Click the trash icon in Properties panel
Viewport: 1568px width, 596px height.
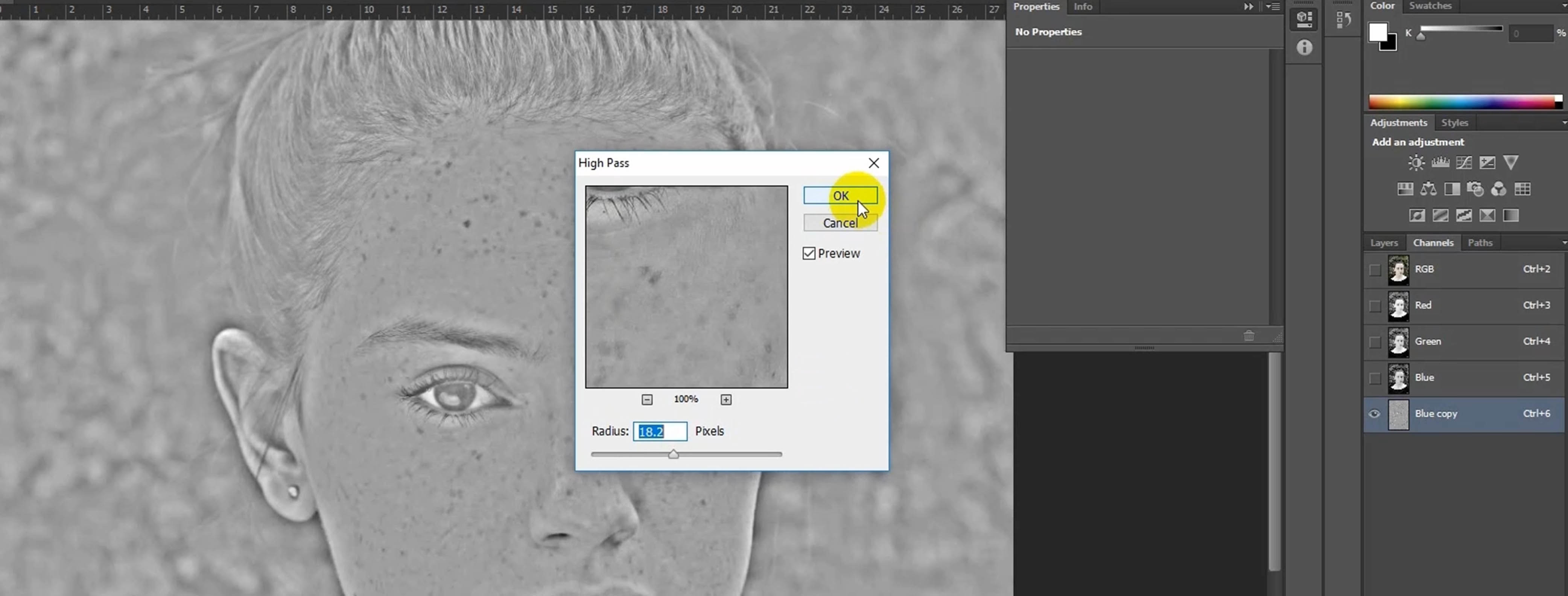tap(1249, 335)
